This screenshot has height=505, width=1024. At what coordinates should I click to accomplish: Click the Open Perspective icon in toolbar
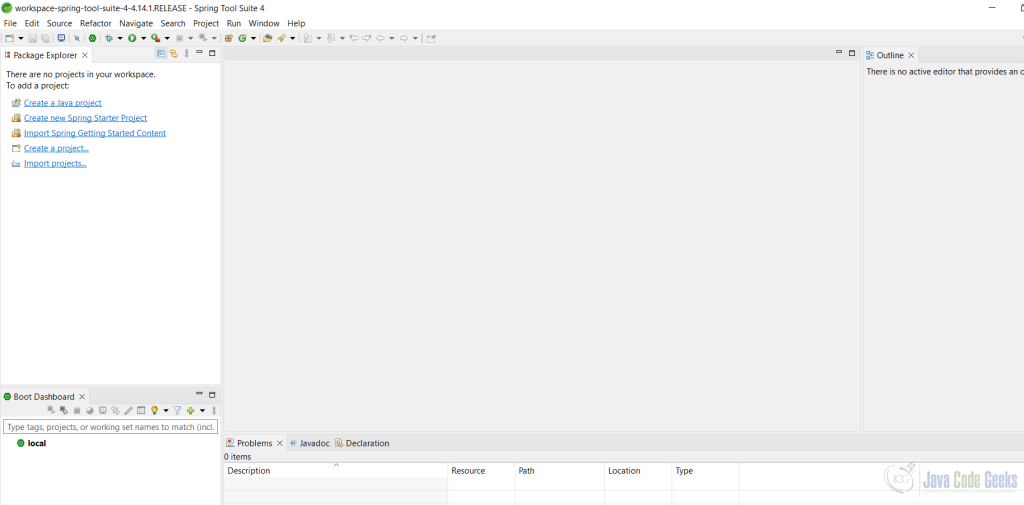click(431, 38)
